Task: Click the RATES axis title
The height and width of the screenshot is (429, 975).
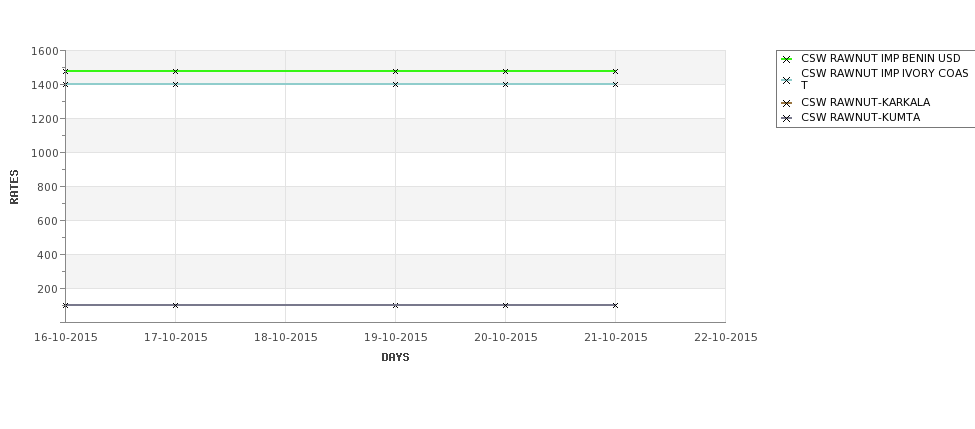Action: pos(14,187)
